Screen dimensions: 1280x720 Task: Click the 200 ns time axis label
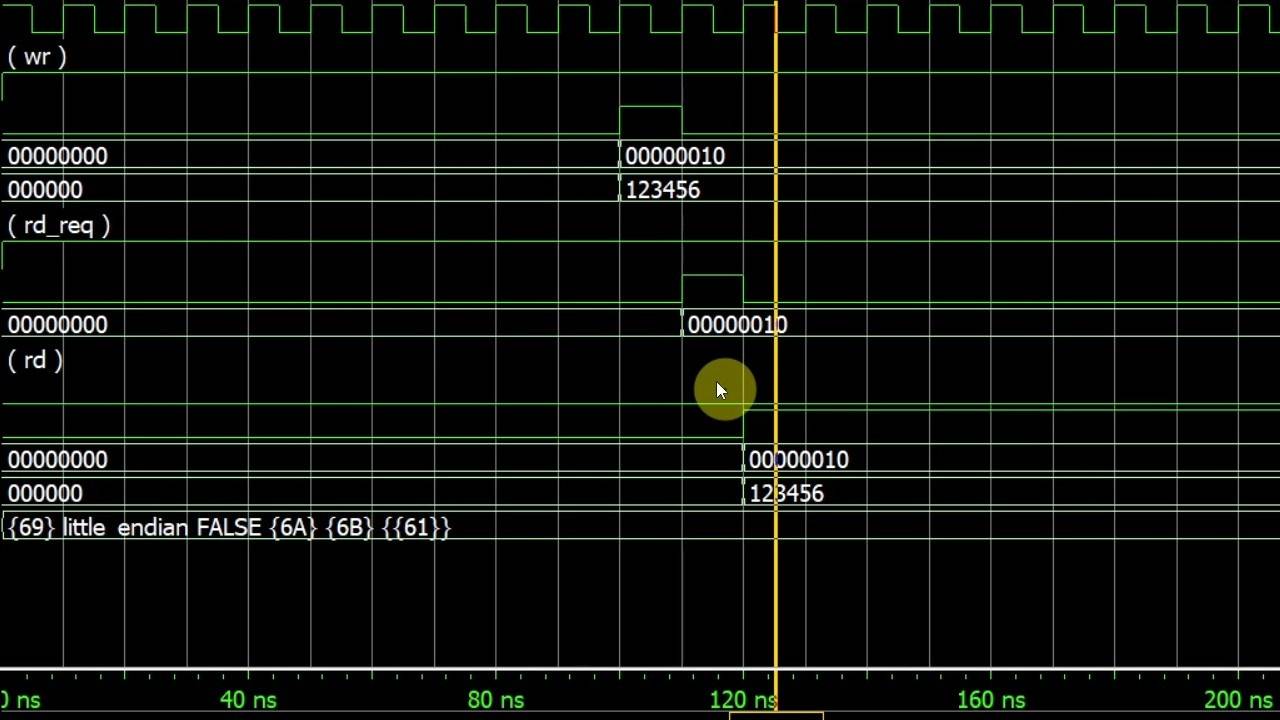[1239, 700]
